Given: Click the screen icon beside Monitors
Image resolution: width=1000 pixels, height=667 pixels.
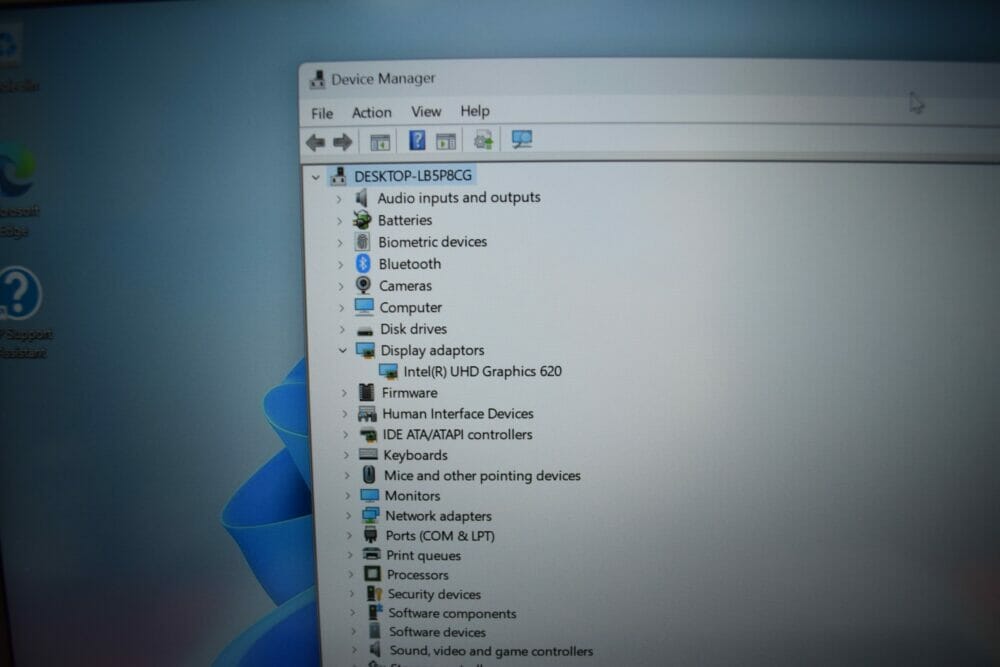Looking at the screenshot, I should click(370, 495).
